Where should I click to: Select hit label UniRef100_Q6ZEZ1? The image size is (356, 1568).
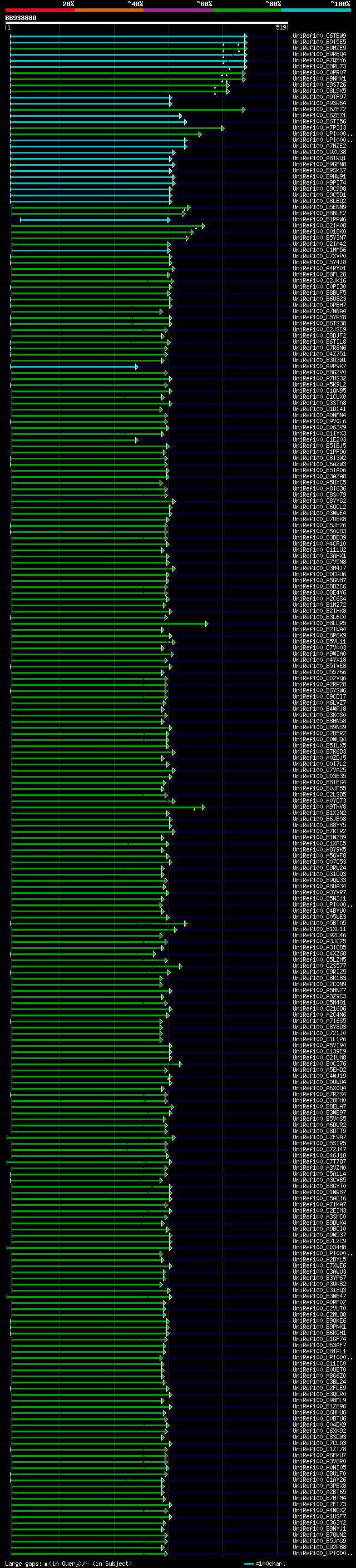(x=319, y=116)
